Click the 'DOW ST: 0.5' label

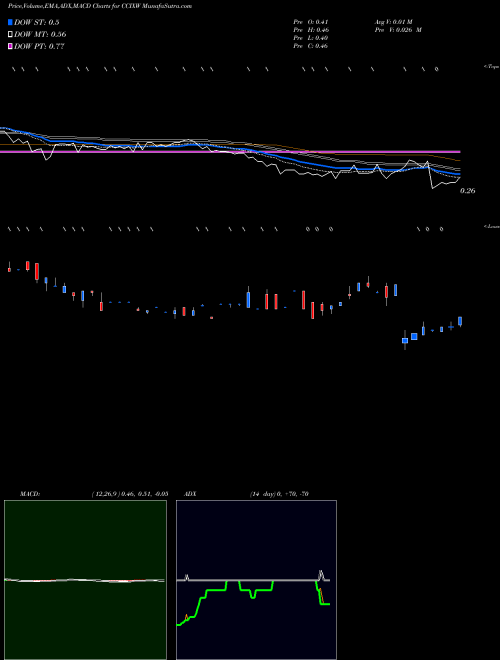[37, 22]
